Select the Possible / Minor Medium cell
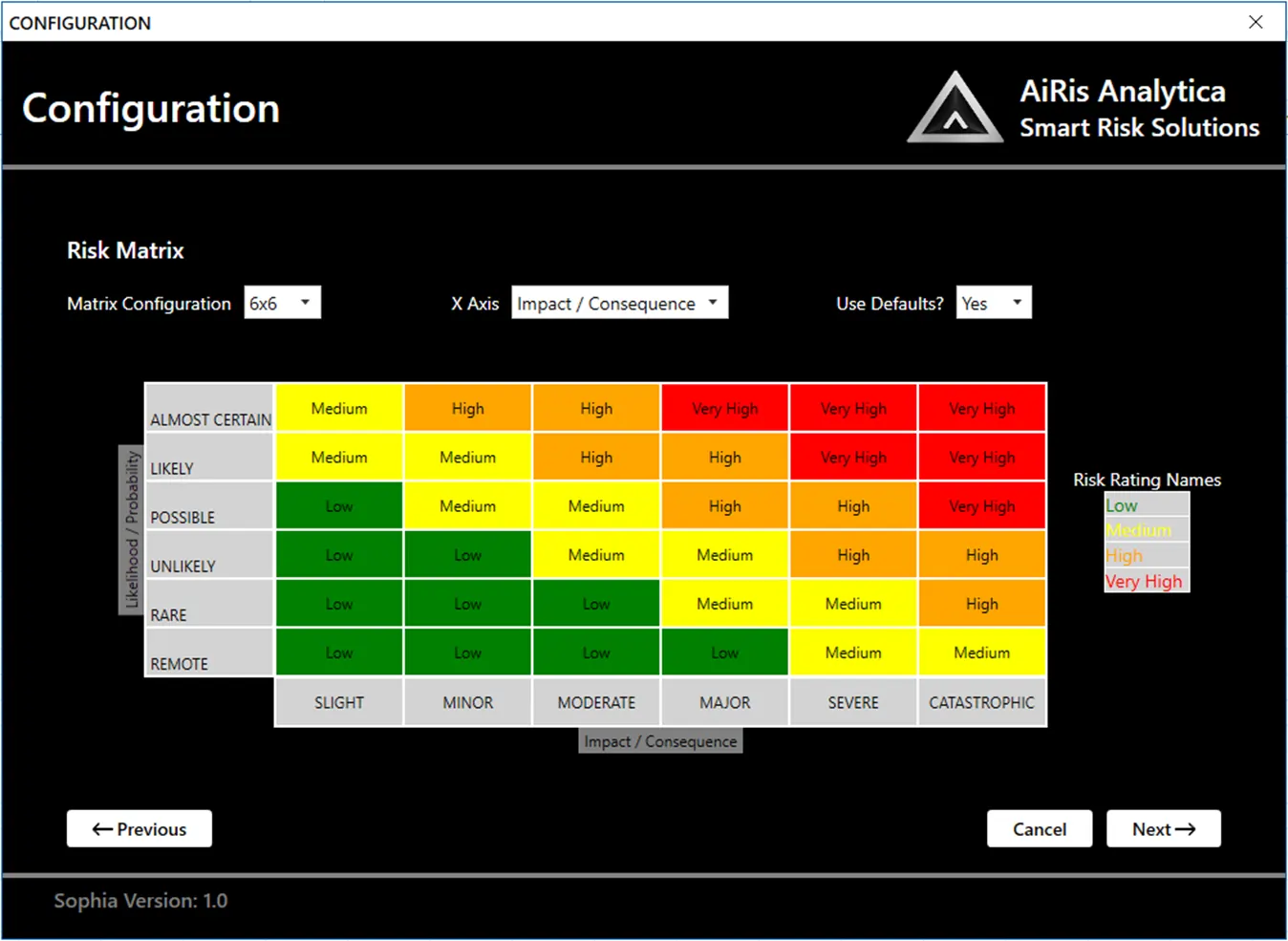 point(468,505)
